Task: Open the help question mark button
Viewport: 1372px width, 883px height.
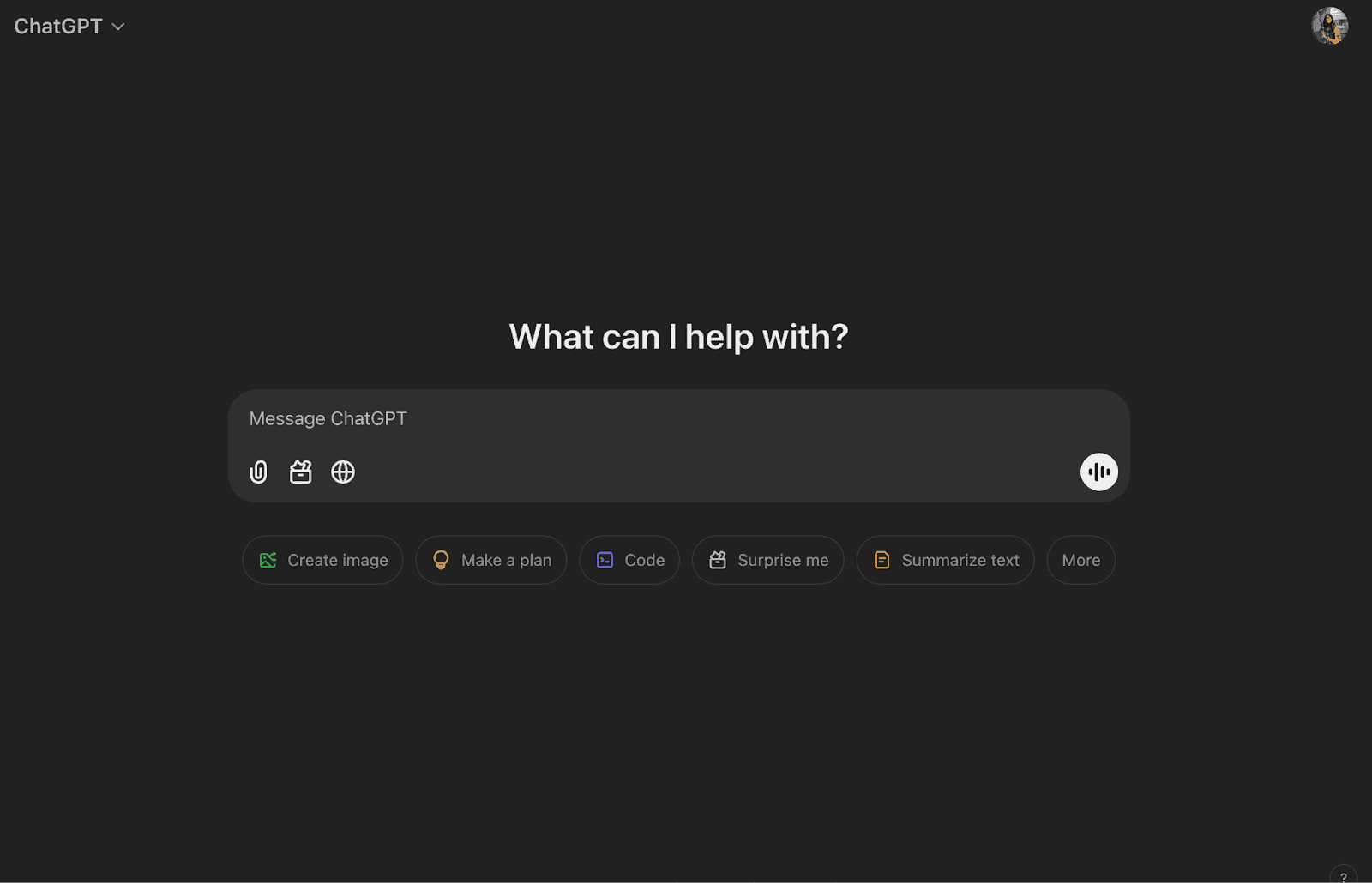Action: tap(1344, 874)
